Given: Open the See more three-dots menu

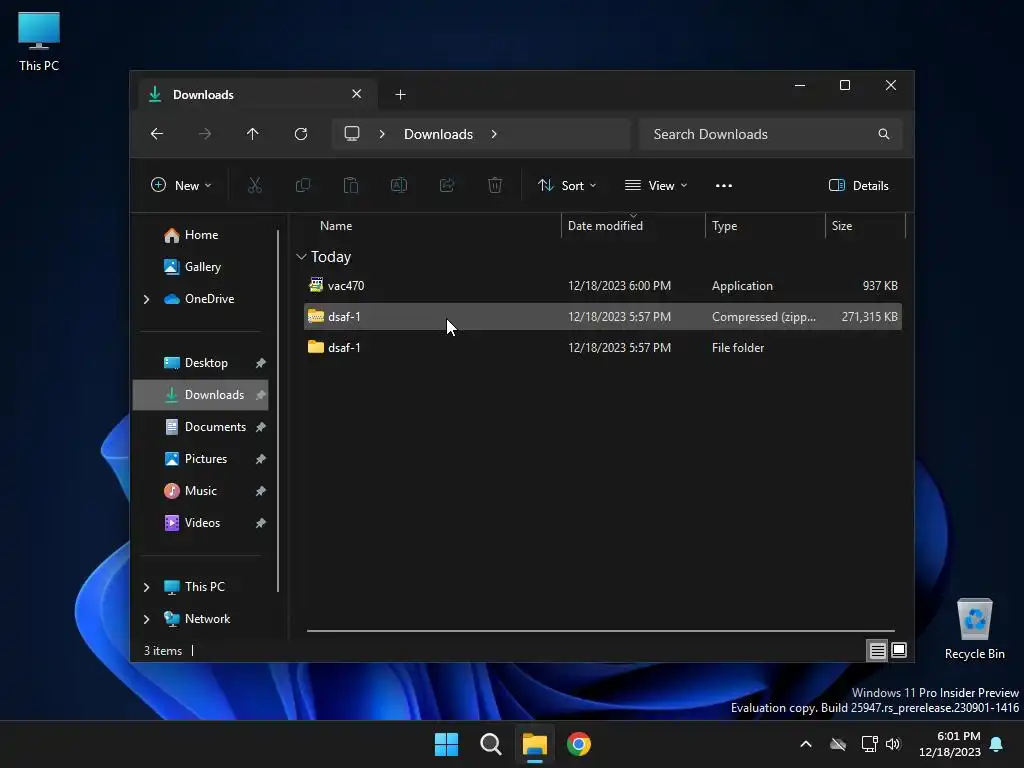Looking at the screenshot, I should point(724,185).
